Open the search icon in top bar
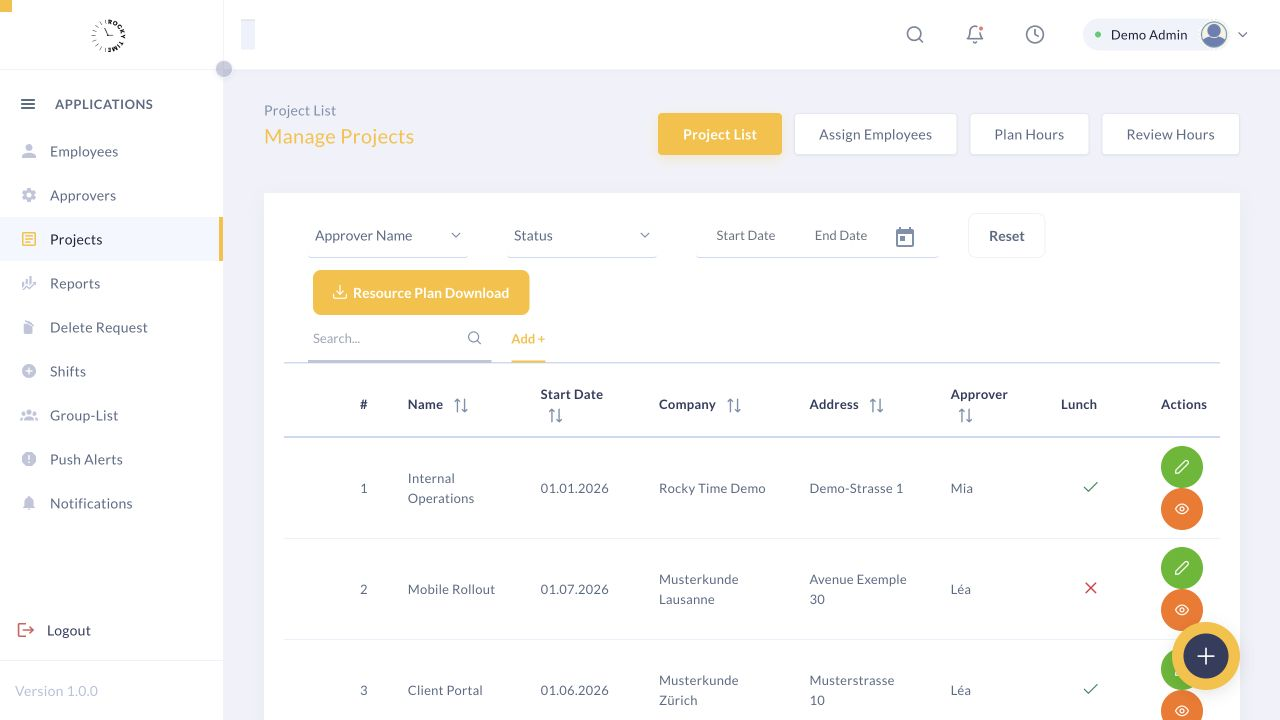The width and height of the screenshot is (1280, 720). [915, 35]
